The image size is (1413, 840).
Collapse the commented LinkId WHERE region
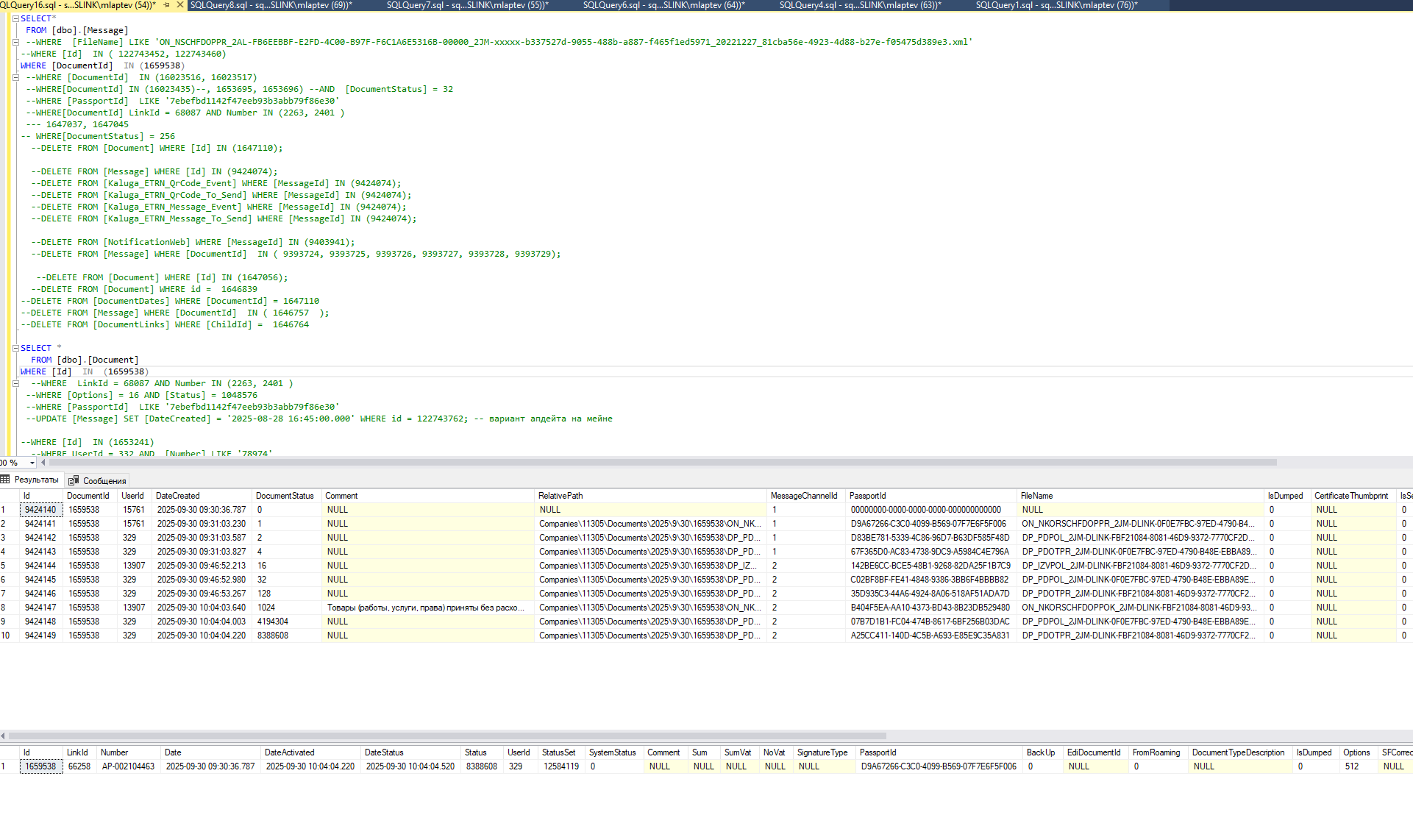[x=15, y=383]
